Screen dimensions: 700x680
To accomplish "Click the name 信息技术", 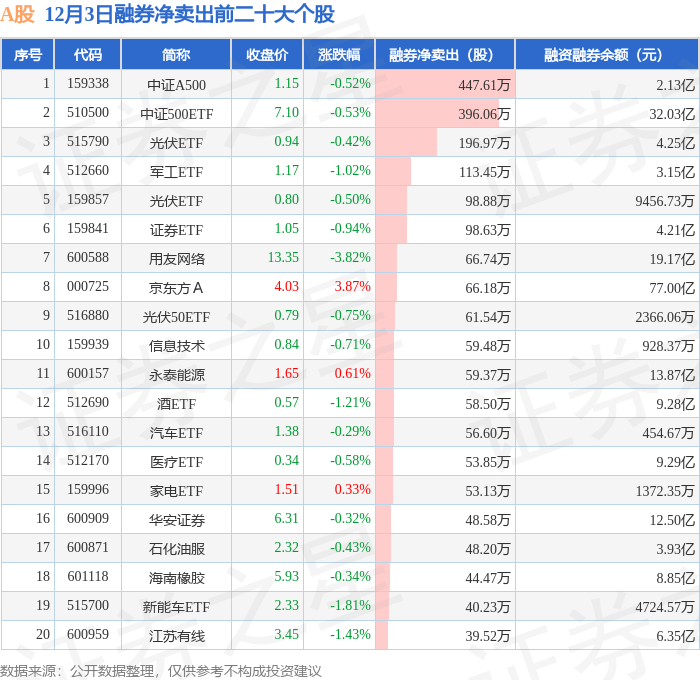I will tap(176, 346).
